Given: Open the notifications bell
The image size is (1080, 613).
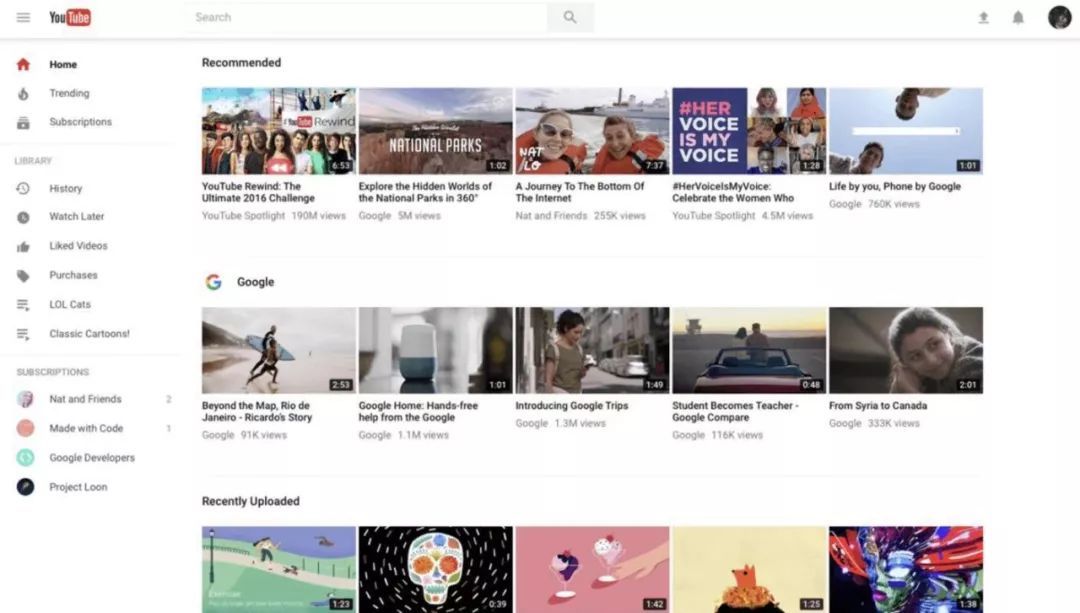Looking at the screenshot, I should coord(1018,18).
